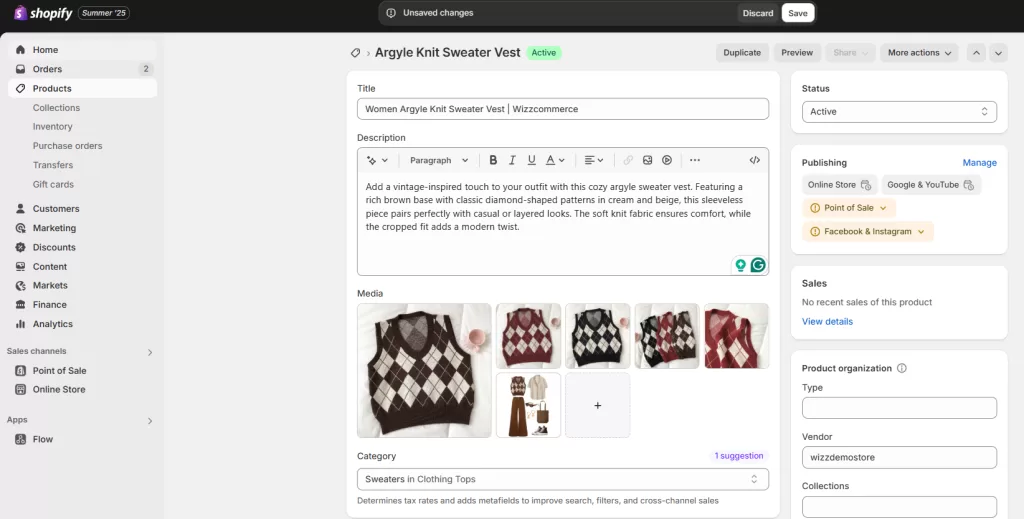Click the Online Store channel icon
The width and height of the screenshot is (1024, 519).
coord(20,390)
